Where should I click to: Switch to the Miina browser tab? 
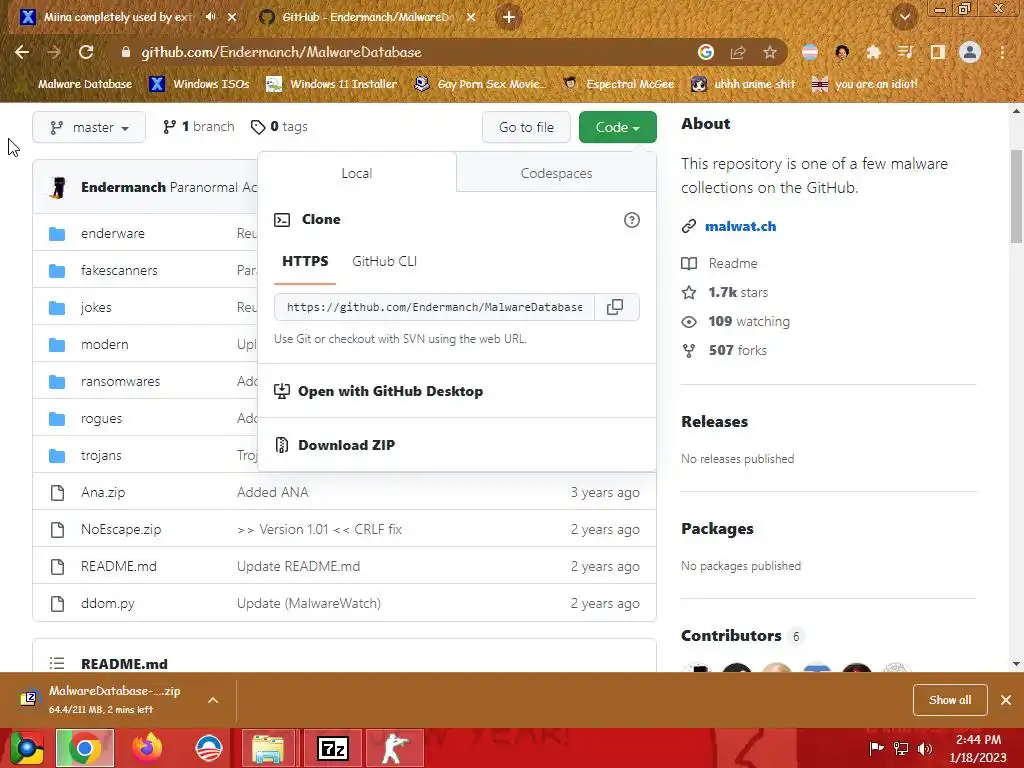[118, 17]
